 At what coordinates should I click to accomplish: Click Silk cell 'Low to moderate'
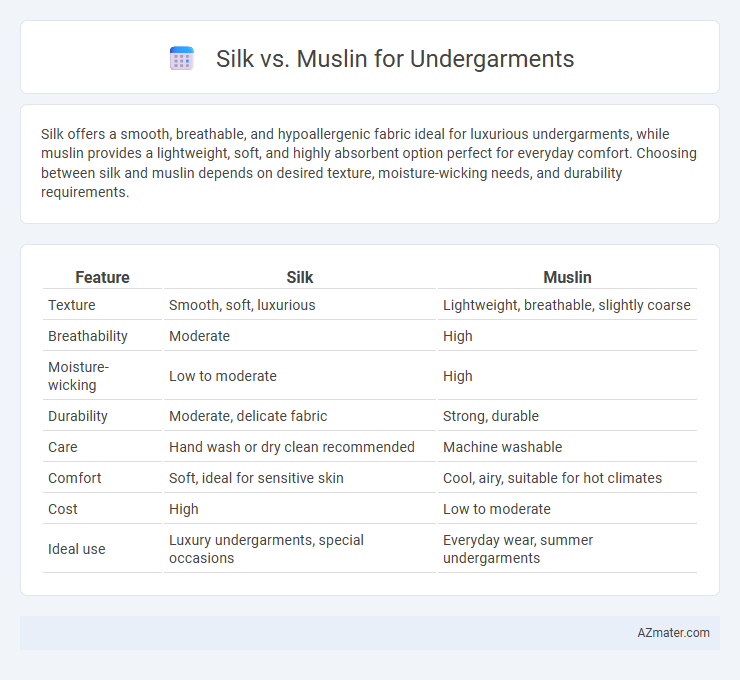click(223, 376)
